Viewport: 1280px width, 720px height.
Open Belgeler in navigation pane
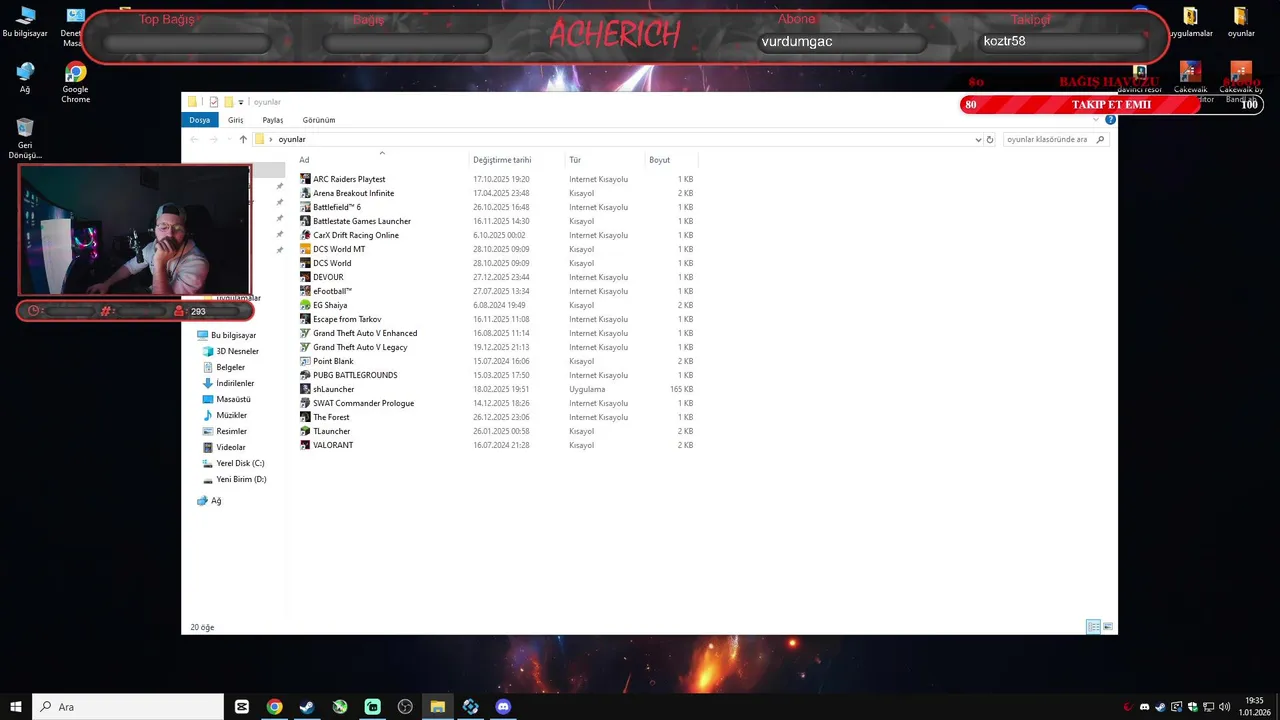[224, 367]
